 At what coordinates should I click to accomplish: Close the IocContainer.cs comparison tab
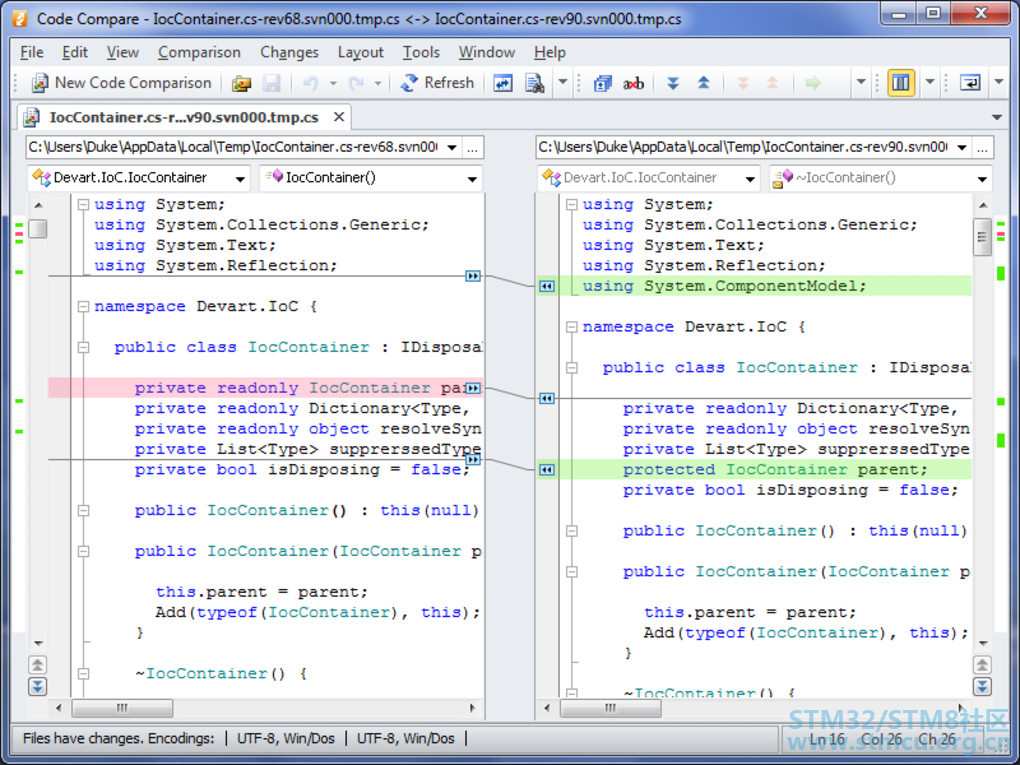339,117
